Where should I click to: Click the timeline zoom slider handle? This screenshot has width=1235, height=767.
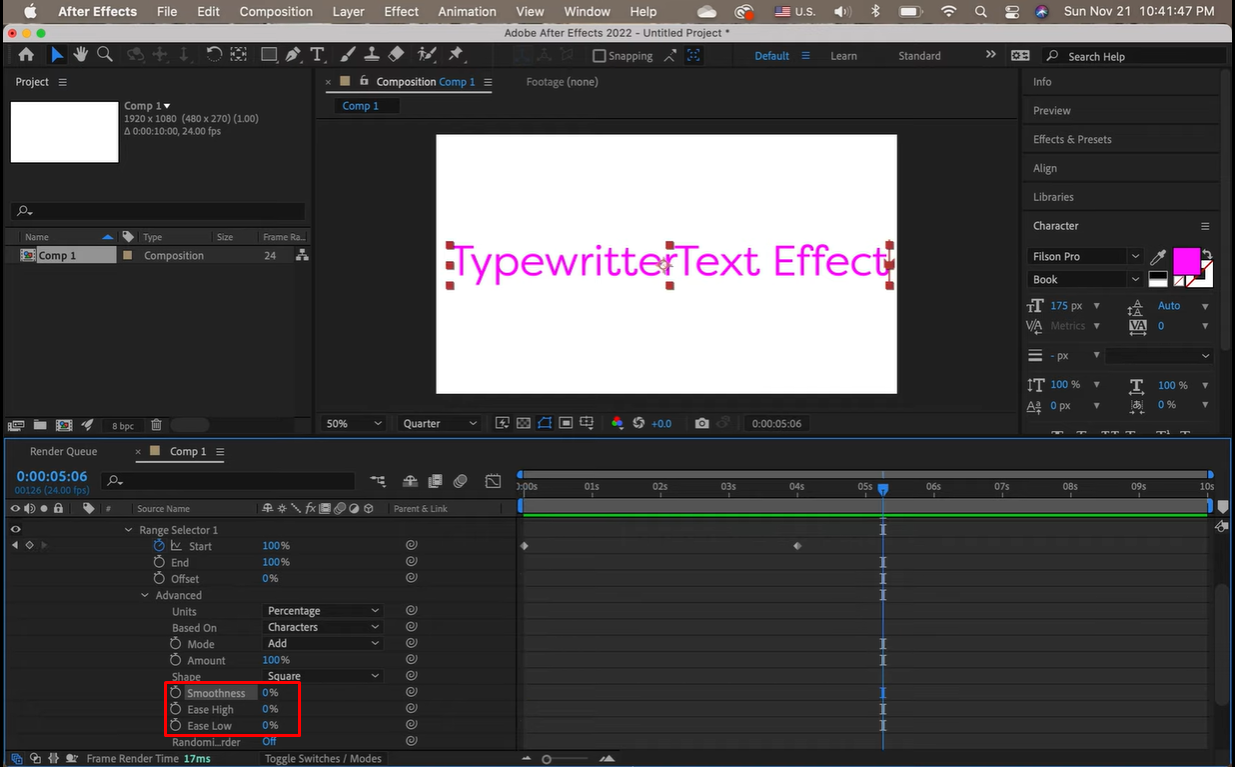tap(546, 759)
